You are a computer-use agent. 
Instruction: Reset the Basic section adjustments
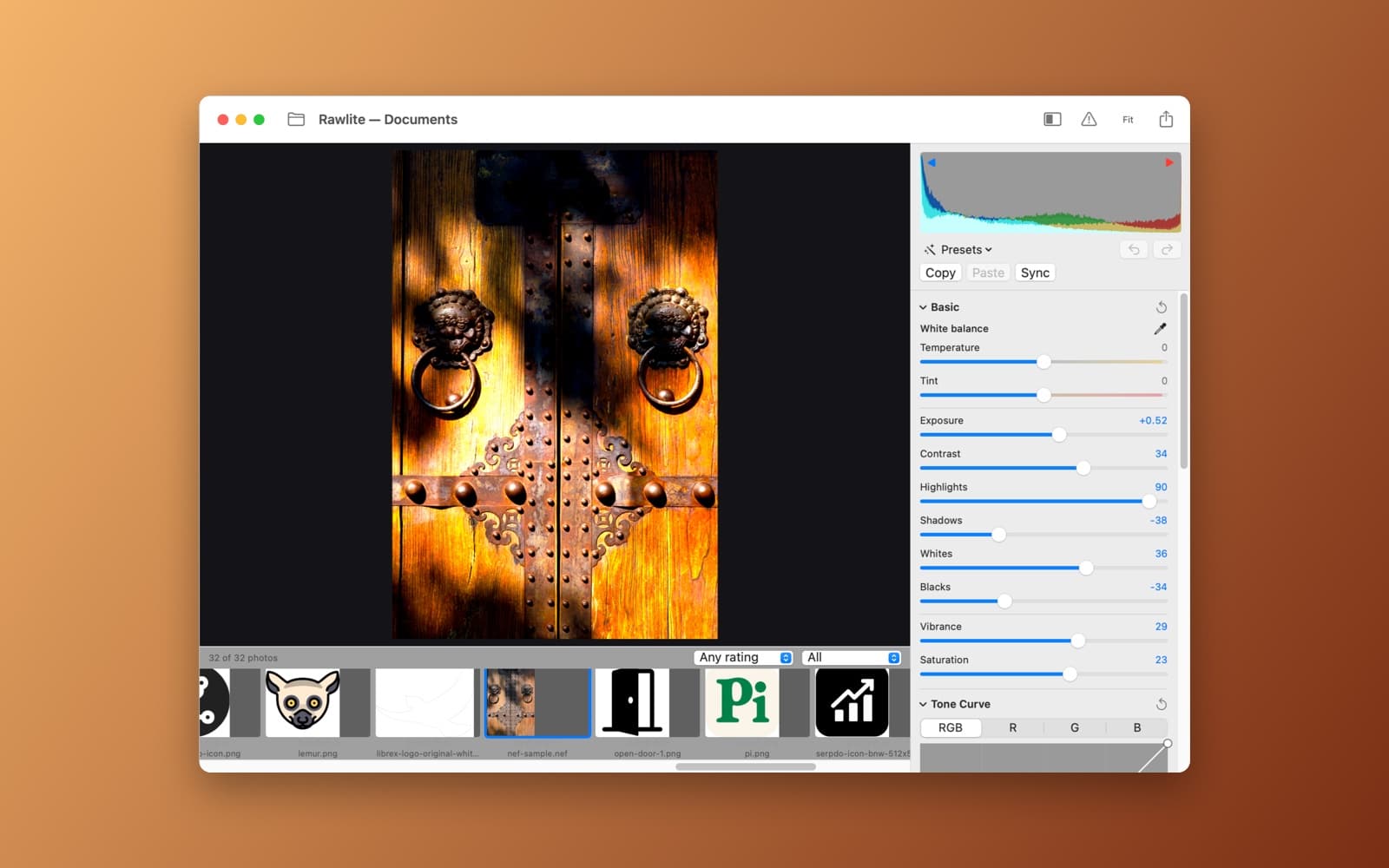tap(1162, 307)
